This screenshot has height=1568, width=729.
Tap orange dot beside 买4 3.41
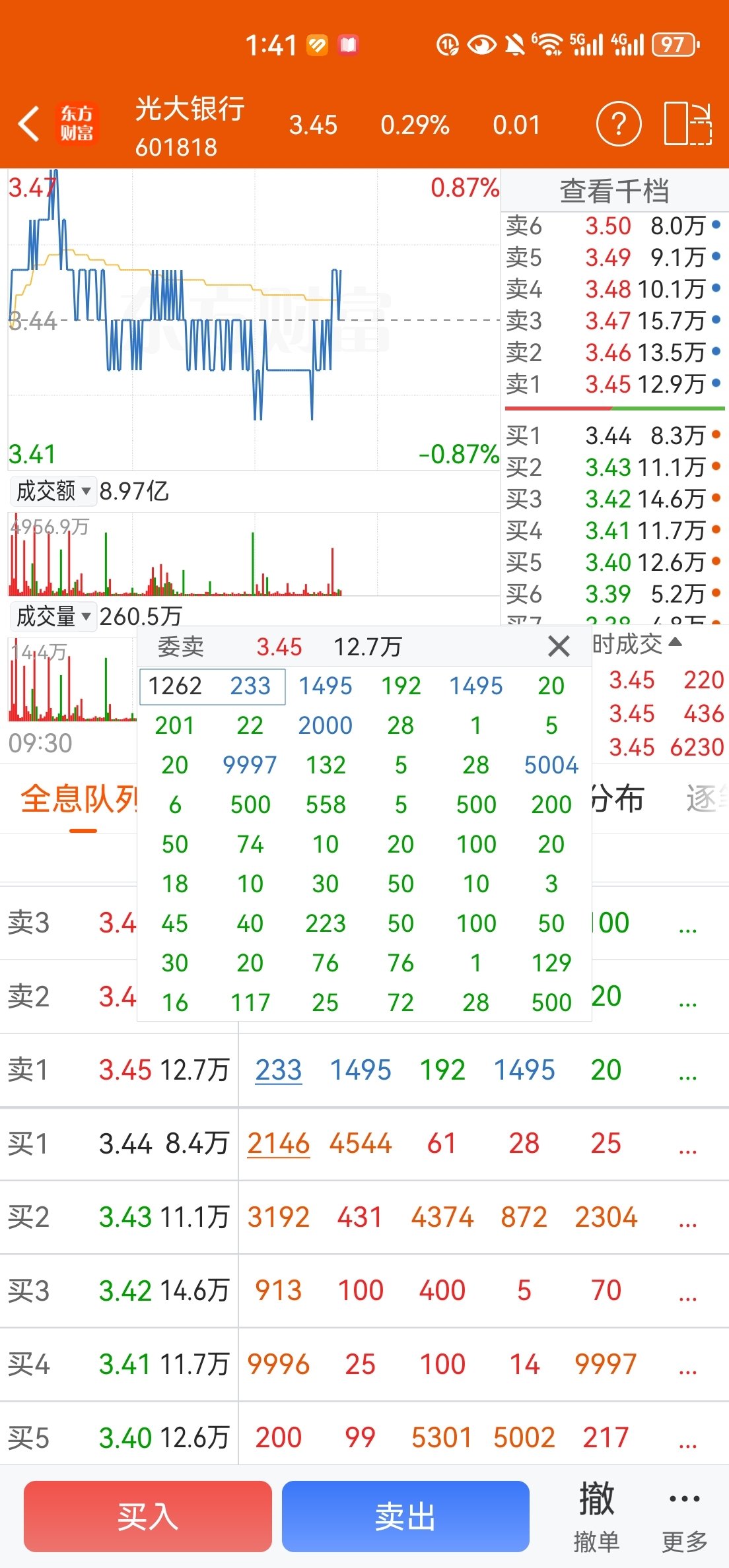tap(716, 529)
